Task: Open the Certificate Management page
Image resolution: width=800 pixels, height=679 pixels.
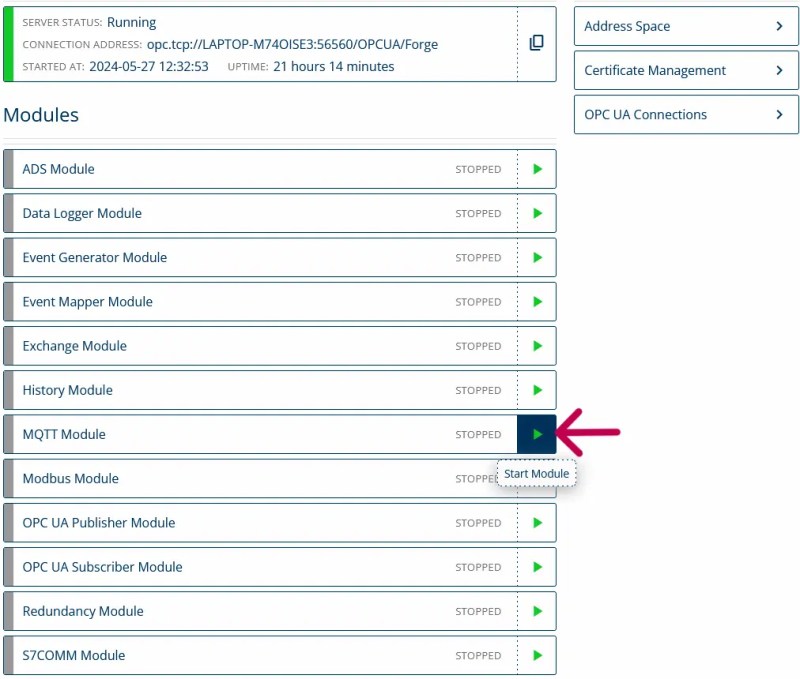Action: coord(686,70)
